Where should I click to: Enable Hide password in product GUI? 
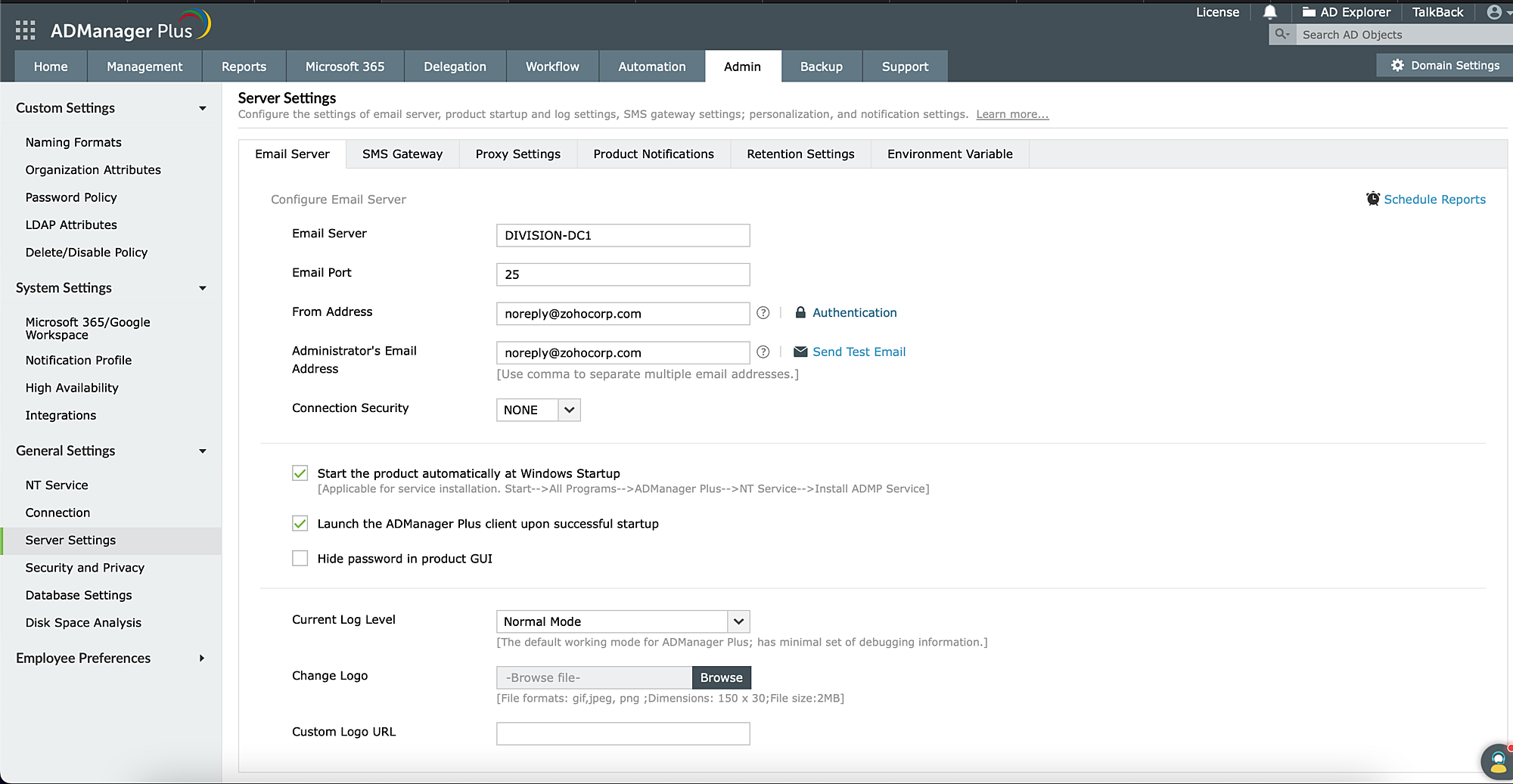300,559
